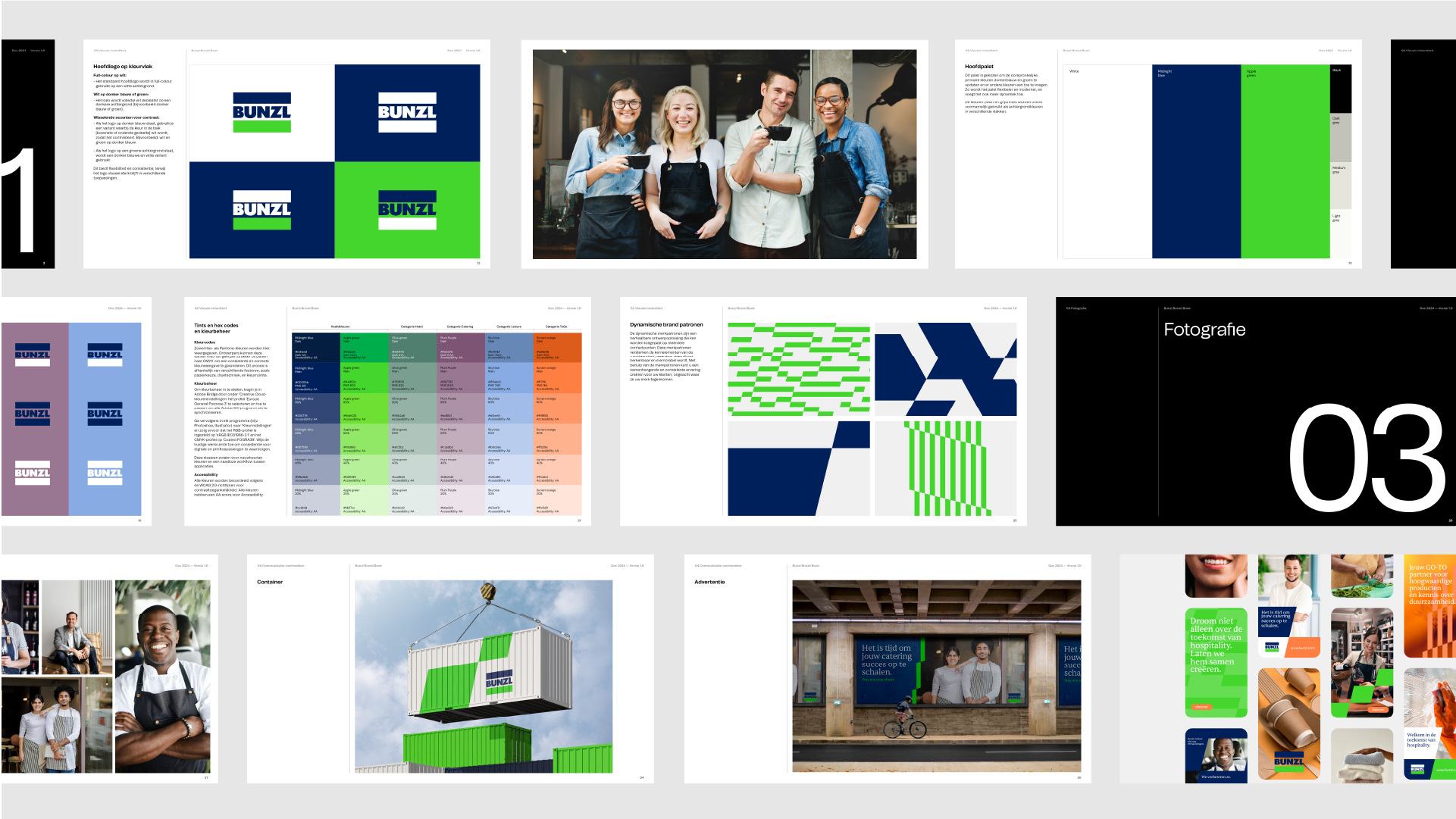This screenshot has height=819, width=1456.
Task: Click the Bunzl logo on white background
Action: (x=261, y=113)
